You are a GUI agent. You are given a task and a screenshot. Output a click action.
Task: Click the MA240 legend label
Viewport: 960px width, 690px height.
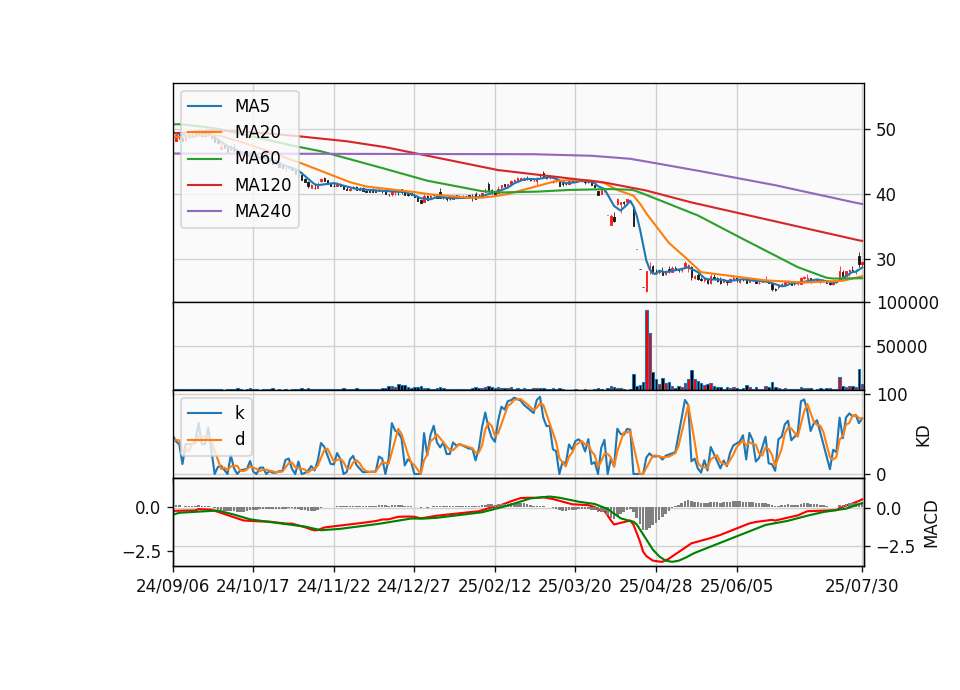(263, 211)
